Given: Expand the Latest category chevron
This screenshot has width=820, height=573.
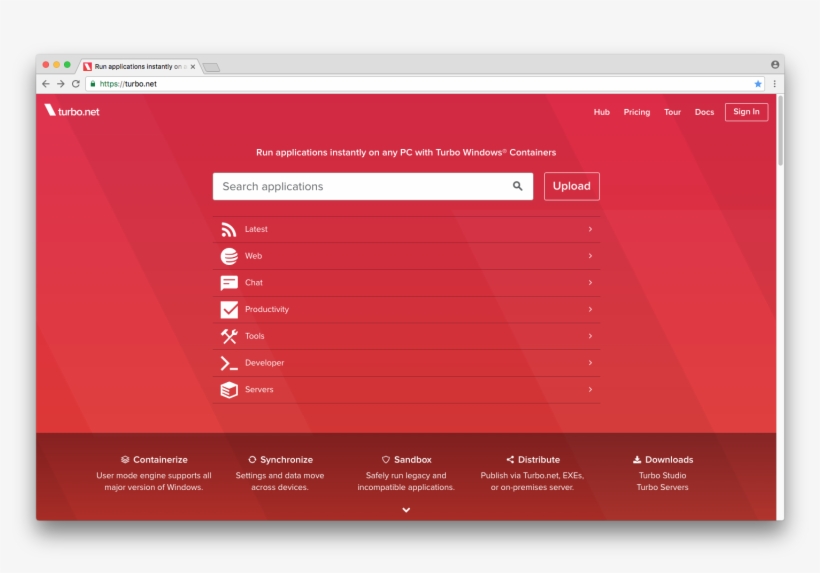Looking at the screenshot, I should coord(590,229).
